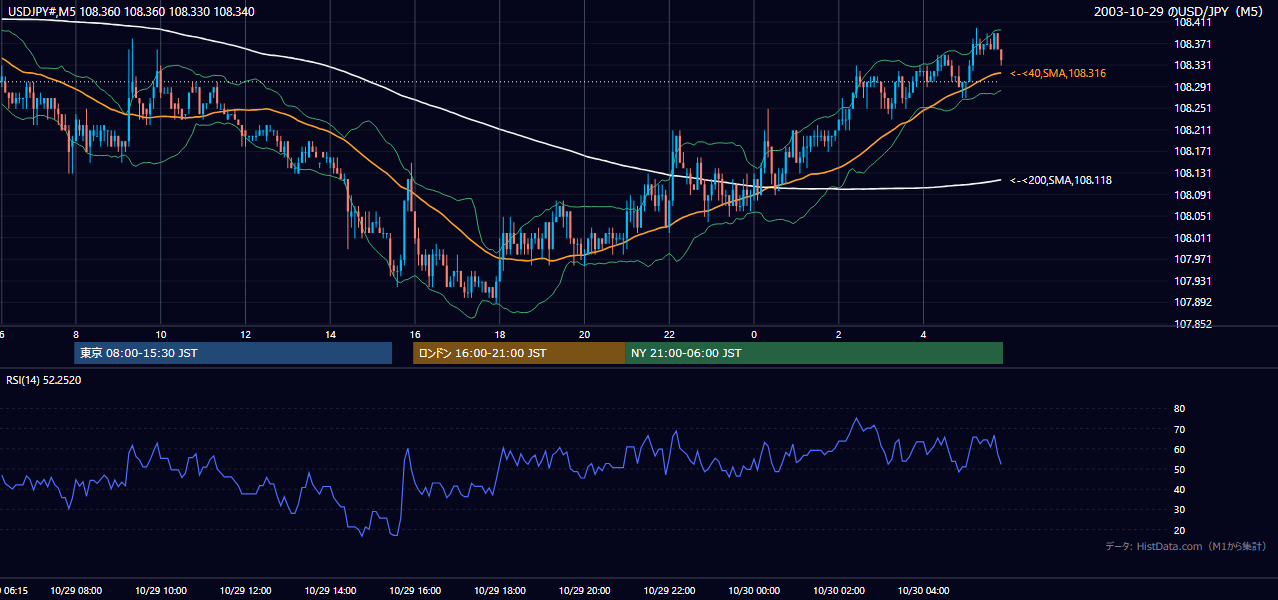Click time axis label 10/29 10:00
This screenshot has height=600, width=1278.
[162, 591]
